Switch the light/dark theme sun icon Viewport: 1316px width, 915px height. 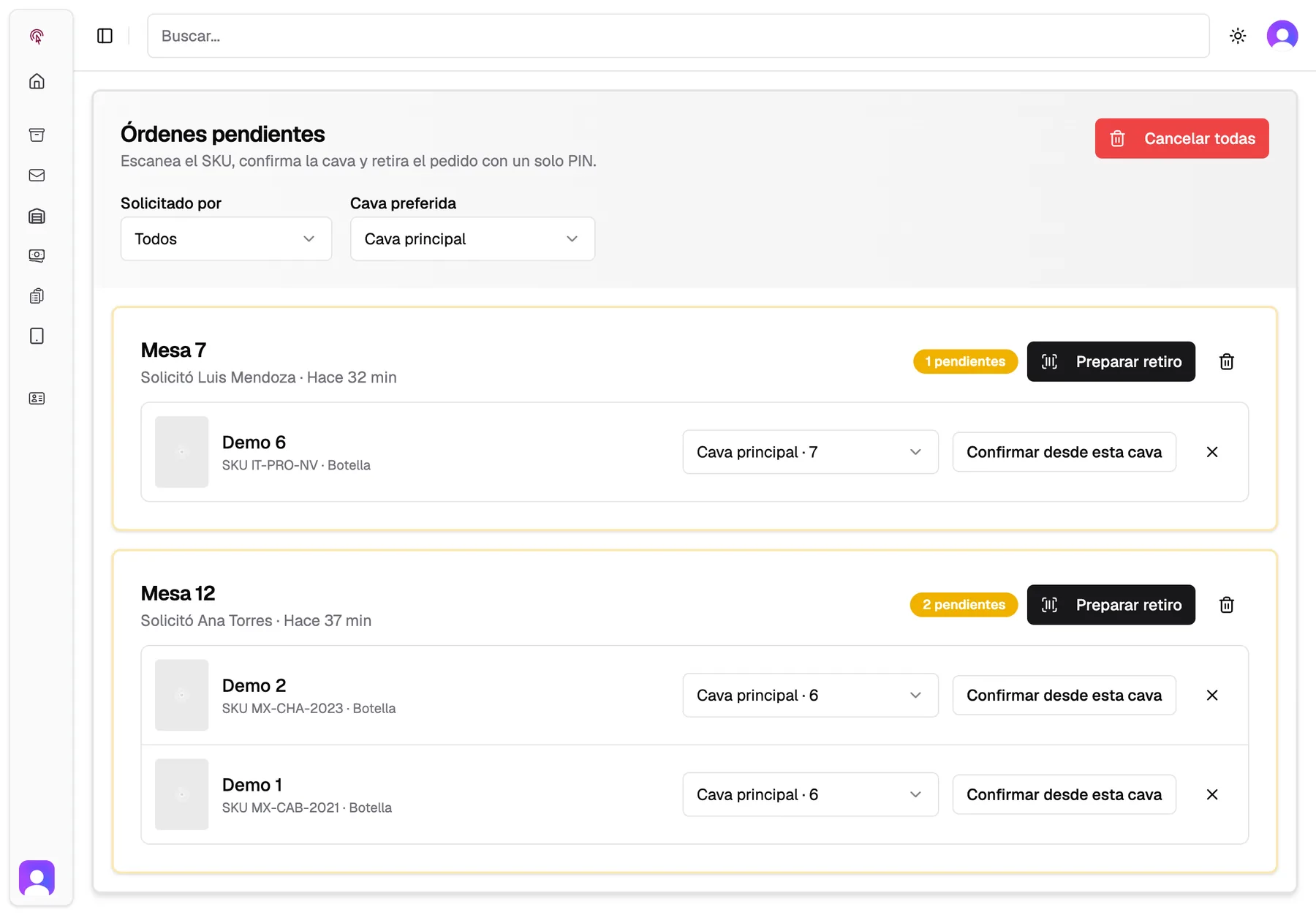[1238, 36]
